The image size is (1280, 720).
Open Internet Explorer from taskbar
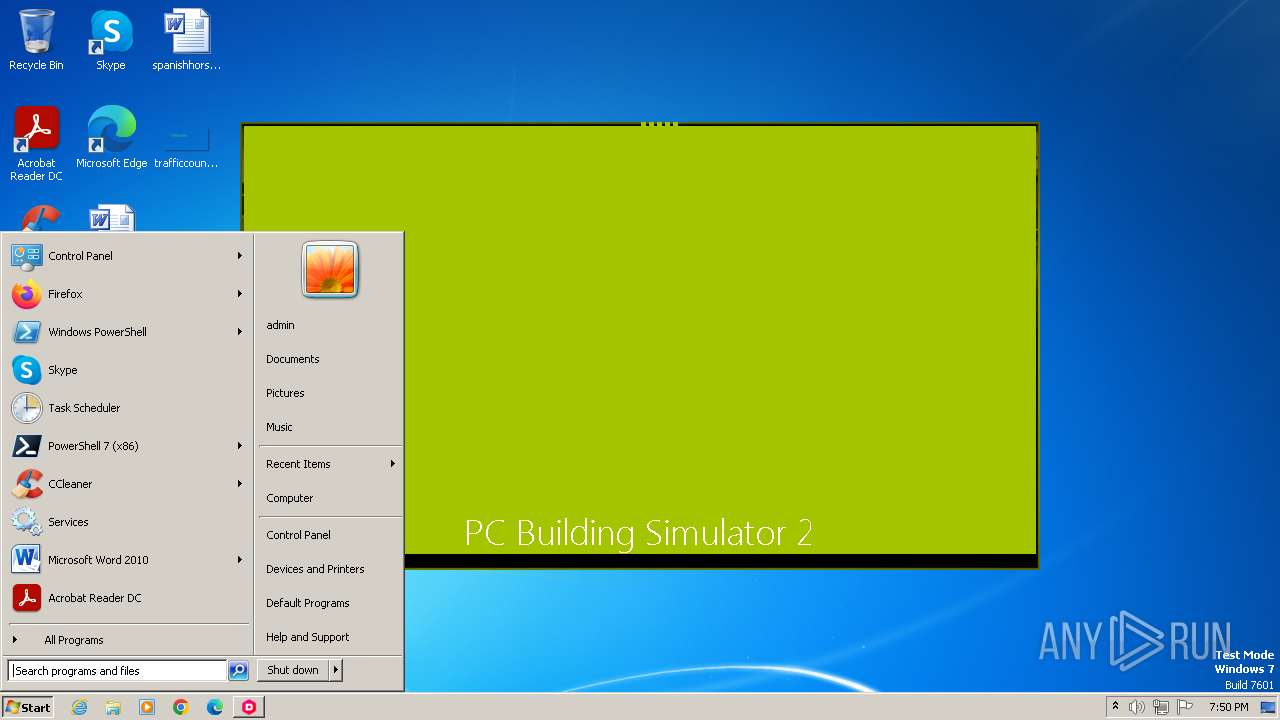click(x=79, y=707)
